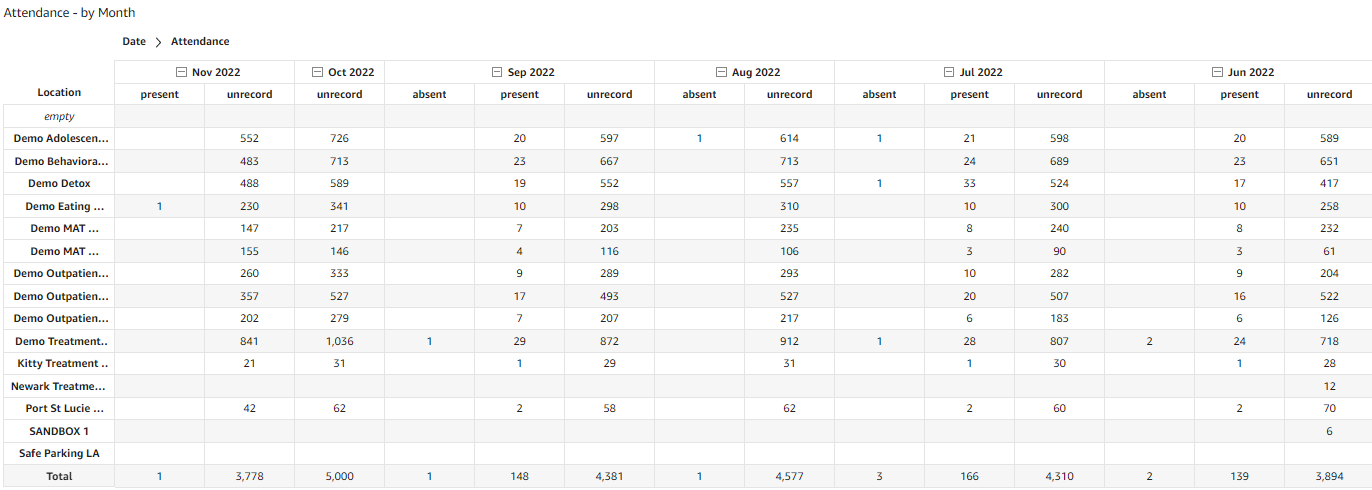Click the 5,000 total for Oct 2022
The width and height of the screenshot is (1372, 490).
(x=339, y=477)
